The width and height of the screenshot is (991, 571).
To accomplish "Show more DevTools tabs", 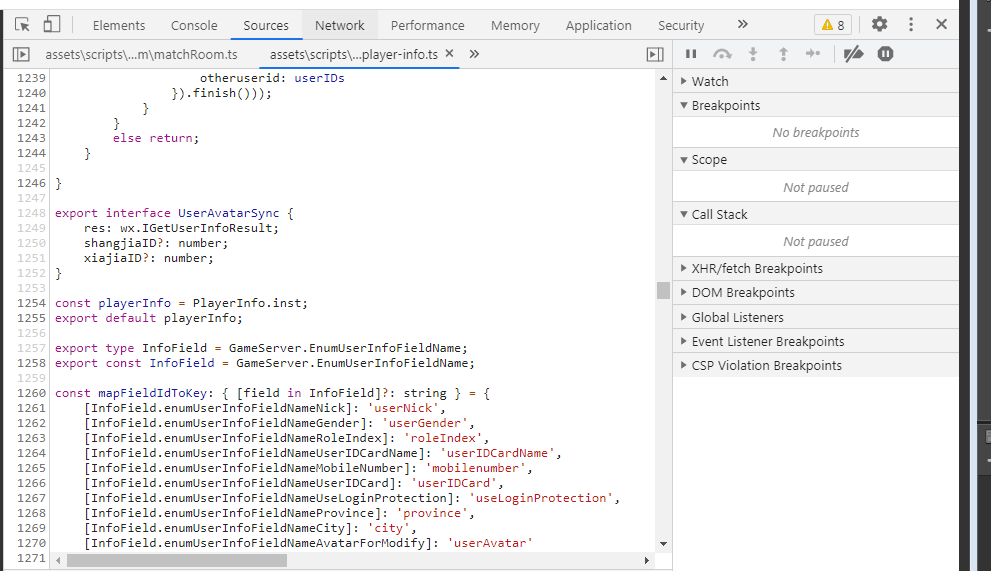I will coord(743,25).
